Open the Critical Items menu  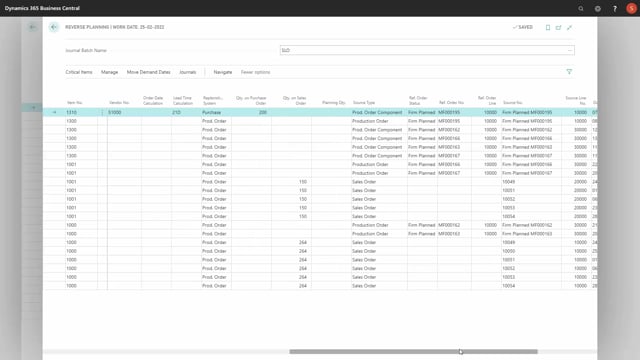[x=79, y=72]
